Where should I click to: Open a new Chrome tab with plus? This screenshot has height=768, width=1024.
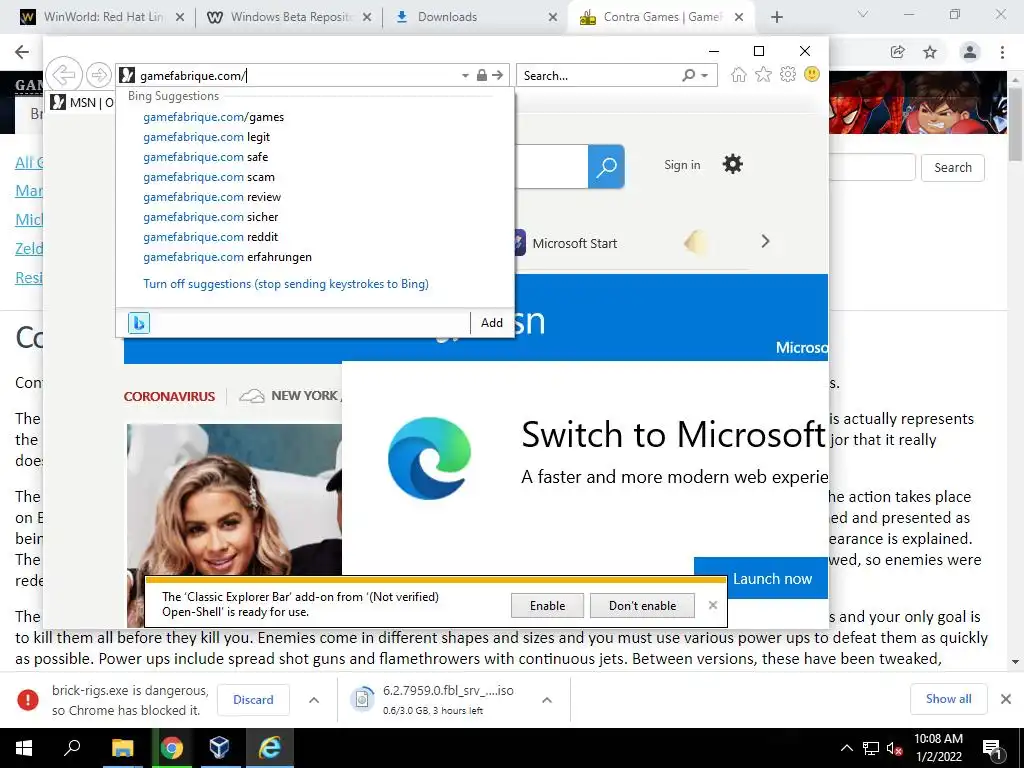click(x=776, y=17)
